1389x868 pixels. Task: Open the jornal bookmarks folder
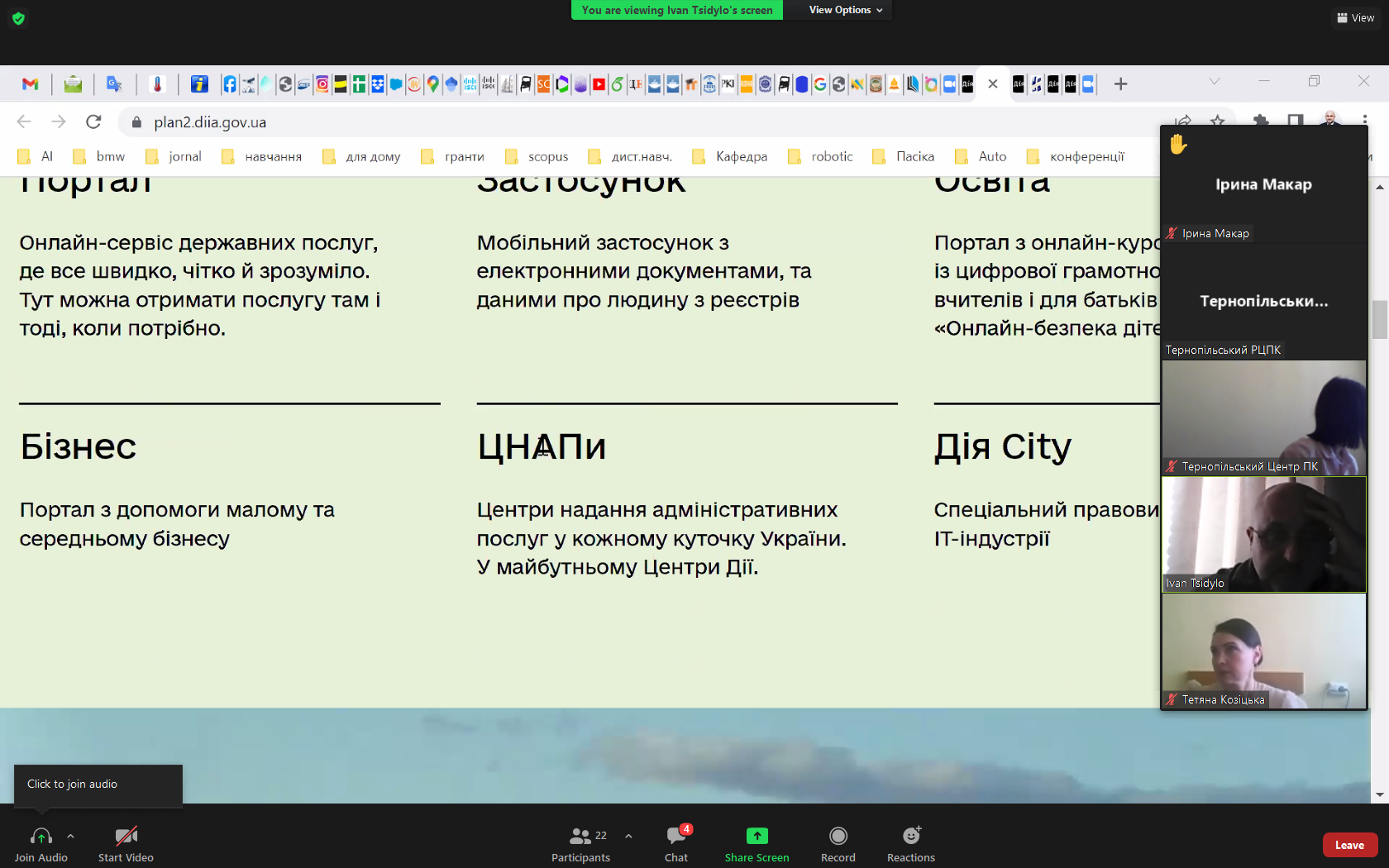click(x=173, y=156)
